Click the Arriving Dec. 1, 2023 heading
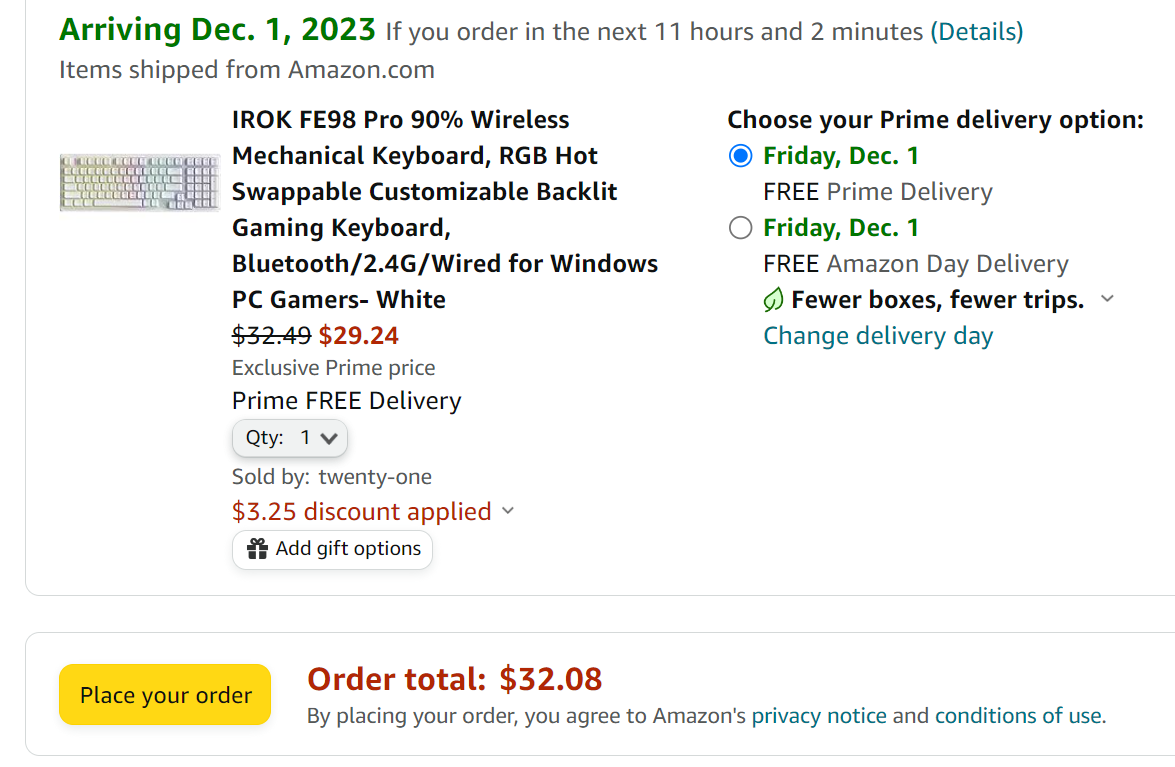The height and width of the screenshot is (767, 1175). coord(218,30)
